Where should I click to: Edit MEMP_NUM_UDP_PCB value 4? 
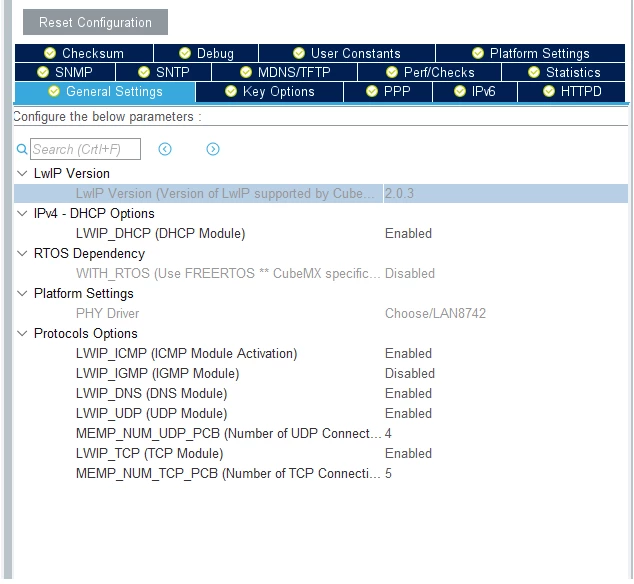[x=388, y=434]
